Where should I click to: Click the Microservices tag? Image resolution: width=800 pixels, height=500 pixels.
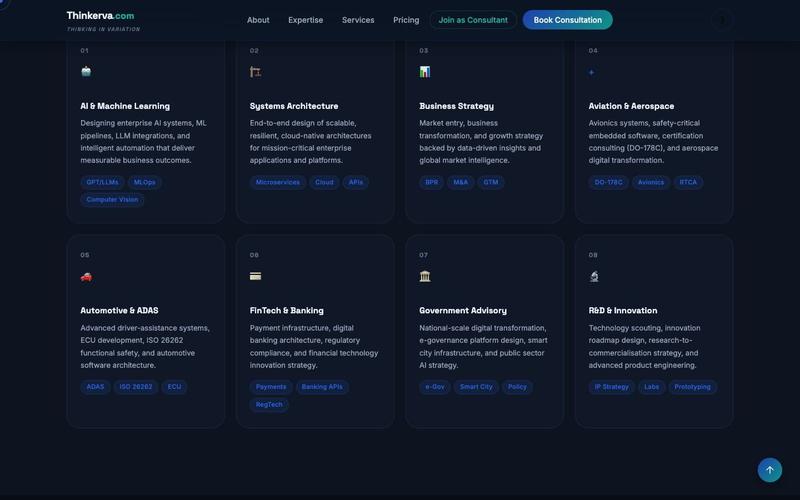(x=278, y=182)
